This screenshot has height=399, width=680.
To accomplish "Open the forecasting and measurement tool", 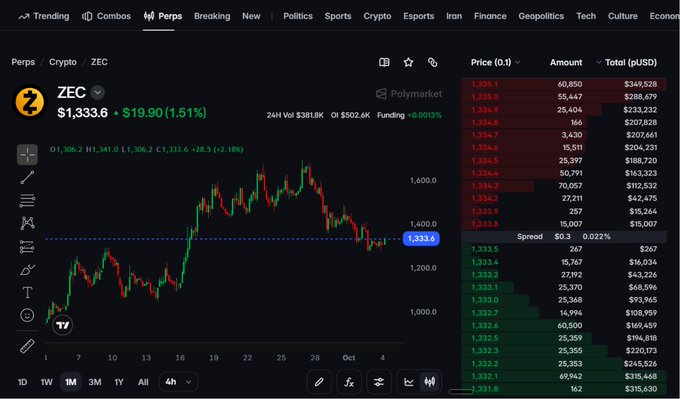I will 27,247.
